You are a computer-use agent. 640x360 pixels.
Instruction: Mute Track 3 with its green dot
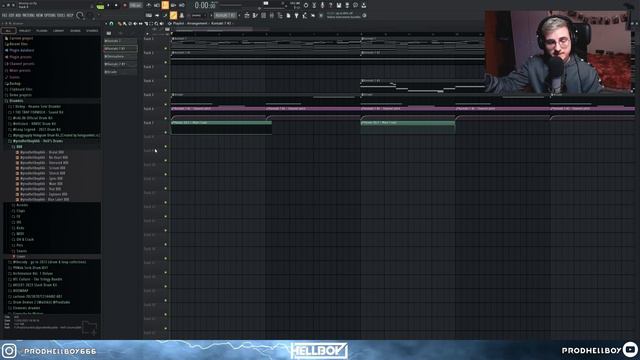(x=166, y=76)
